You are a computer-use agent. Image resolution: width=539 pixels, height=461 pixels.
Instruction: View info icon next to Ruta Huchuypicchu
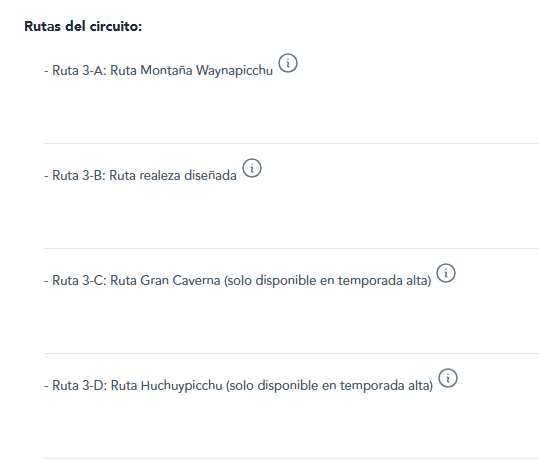tap(448, 378)
